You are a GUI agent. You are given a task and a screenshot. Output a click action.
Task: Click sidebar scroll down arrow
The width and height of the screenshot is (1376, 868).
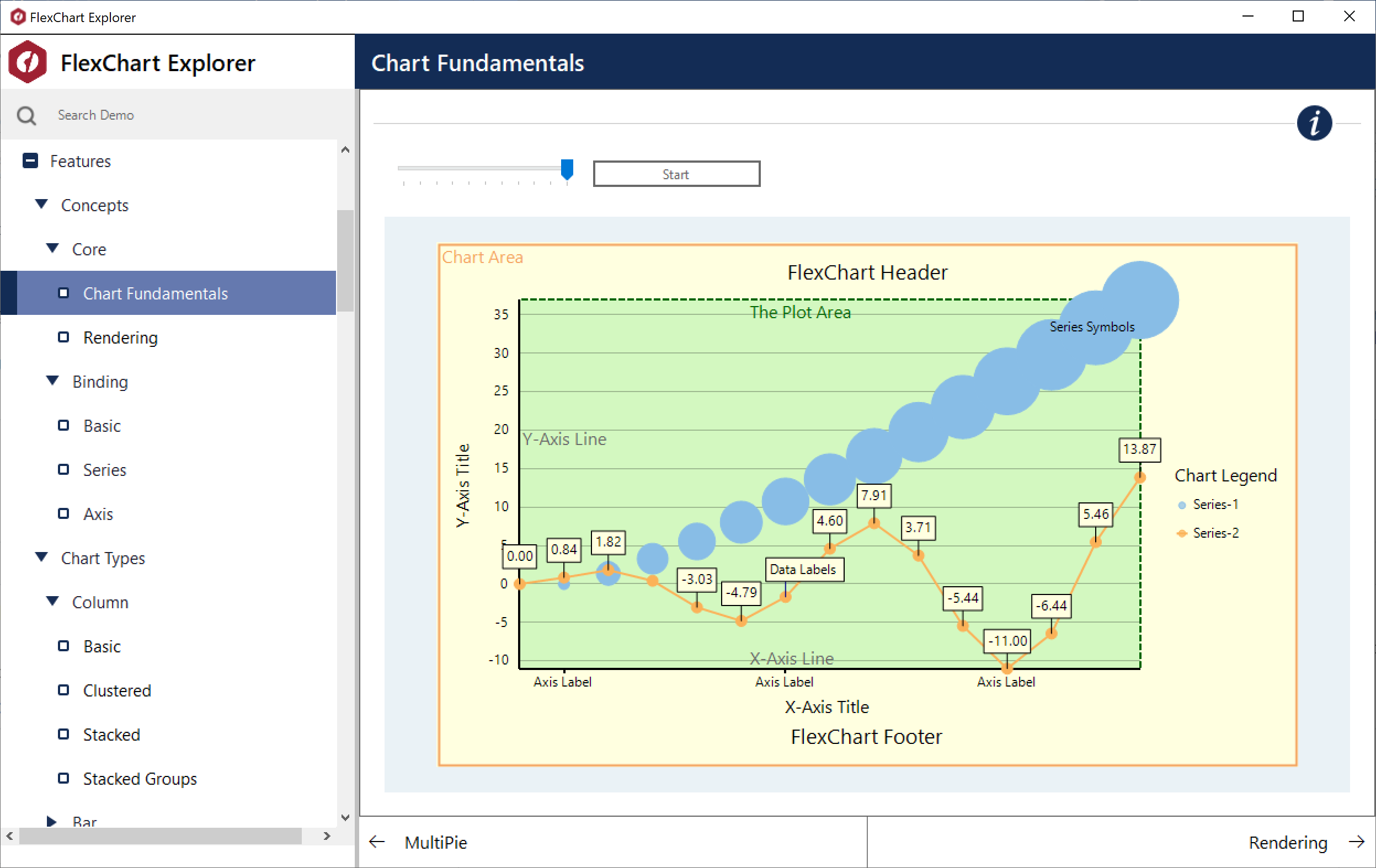click(345, 817)
